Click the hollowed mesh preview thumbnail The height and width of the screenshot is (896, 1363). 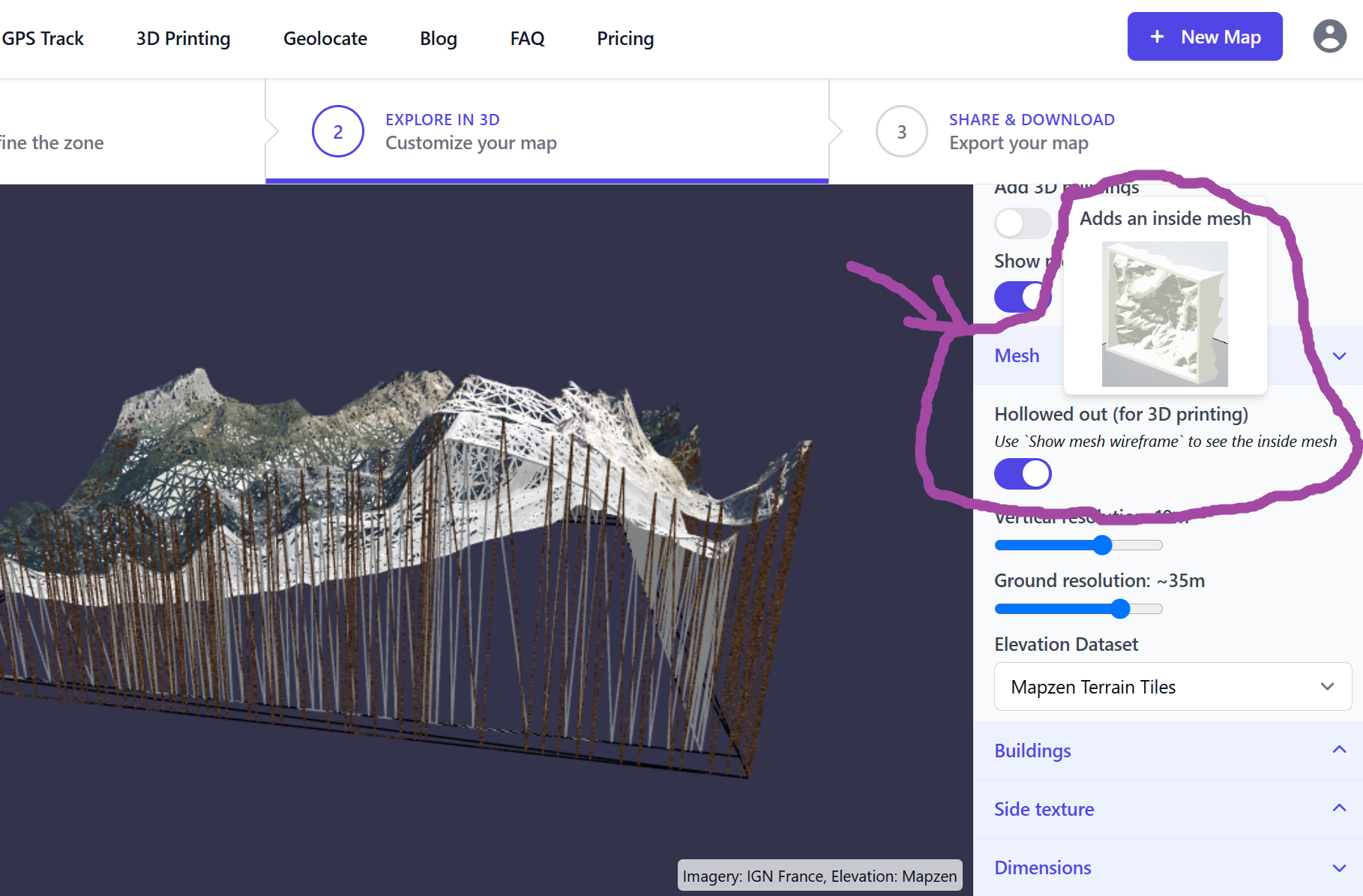point(1165,313)
